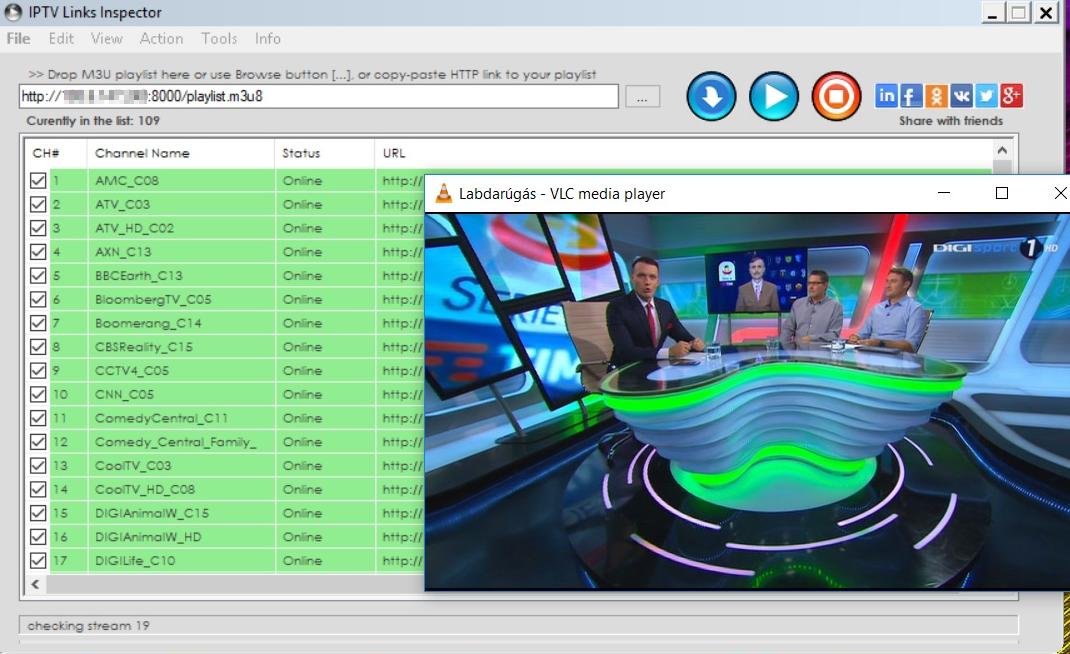Share via Facebook icon
This screenshot has height=654, width=1070.
[x=911, y=96]
